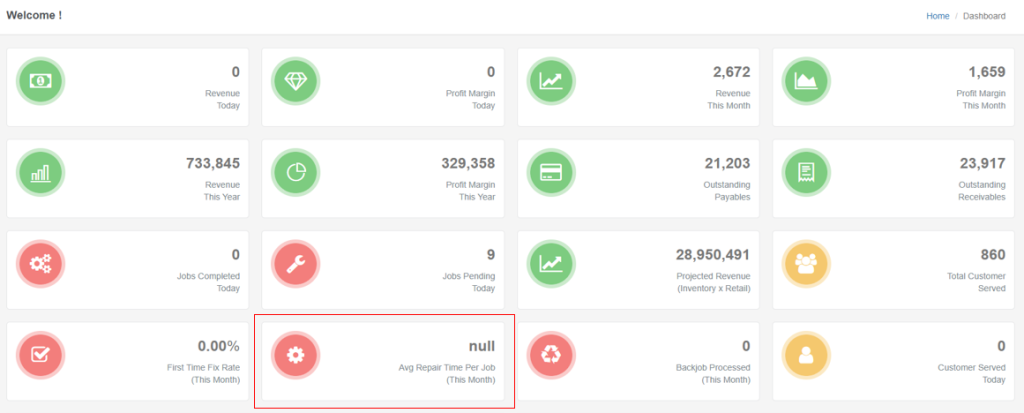Click the Revenue This Year bar chart icon

[x=41, y=173]
